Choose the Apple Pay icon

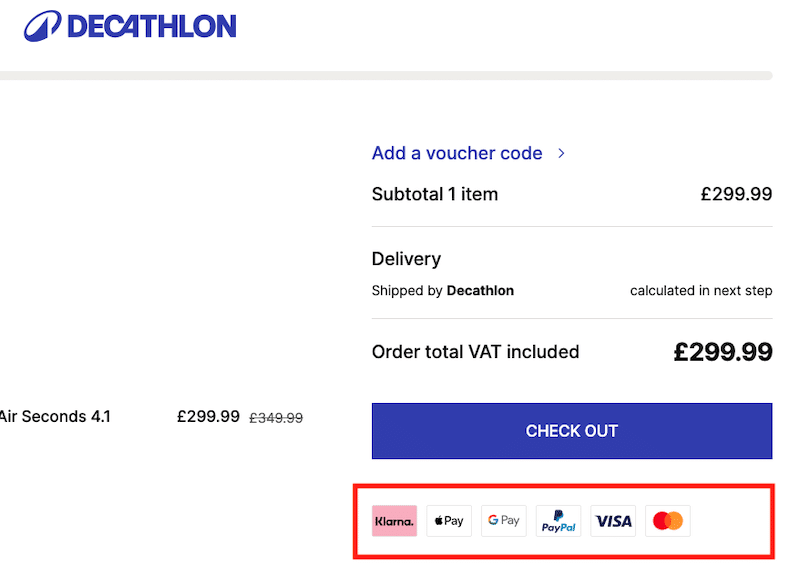[x=449, y=521]
